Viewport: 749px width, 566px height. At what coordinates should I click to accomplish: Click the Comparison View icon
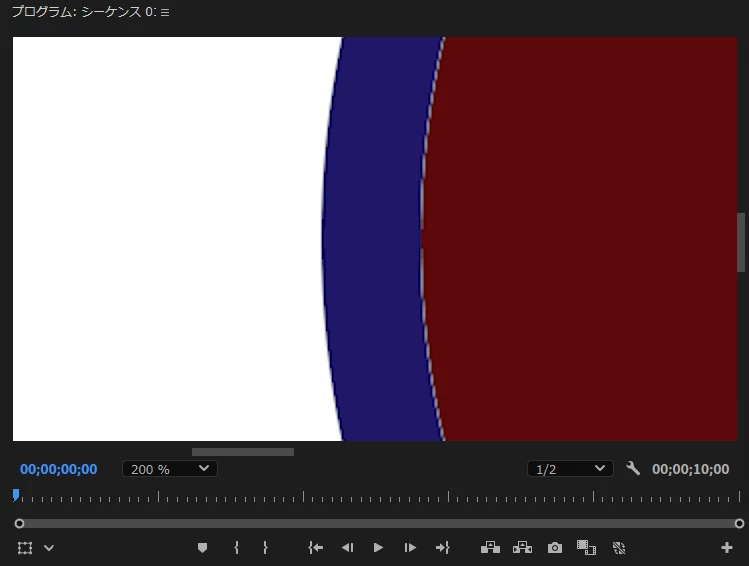(586, 548)
